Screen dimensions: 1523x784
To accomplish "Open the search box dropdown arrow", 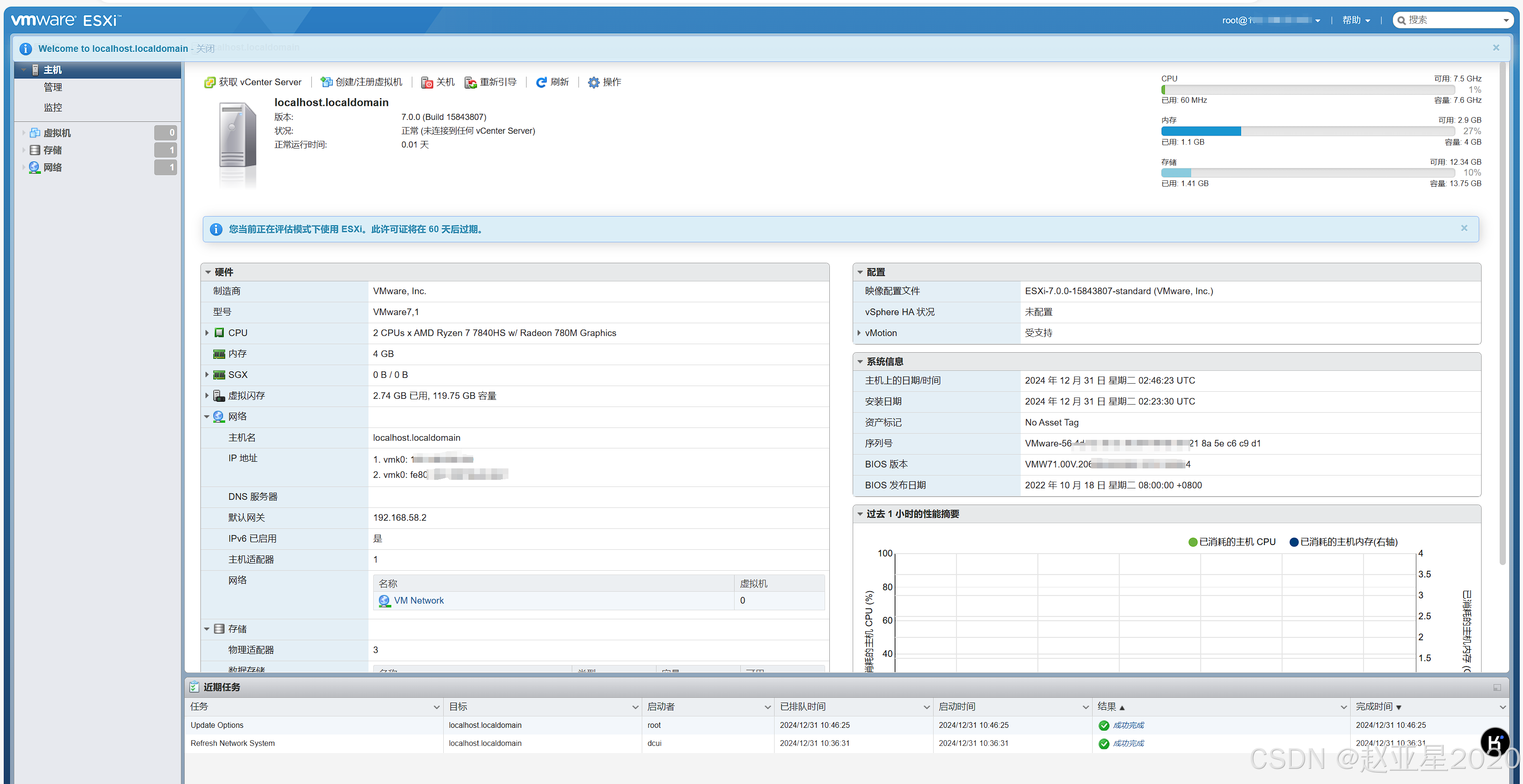I will (1506, 20).
